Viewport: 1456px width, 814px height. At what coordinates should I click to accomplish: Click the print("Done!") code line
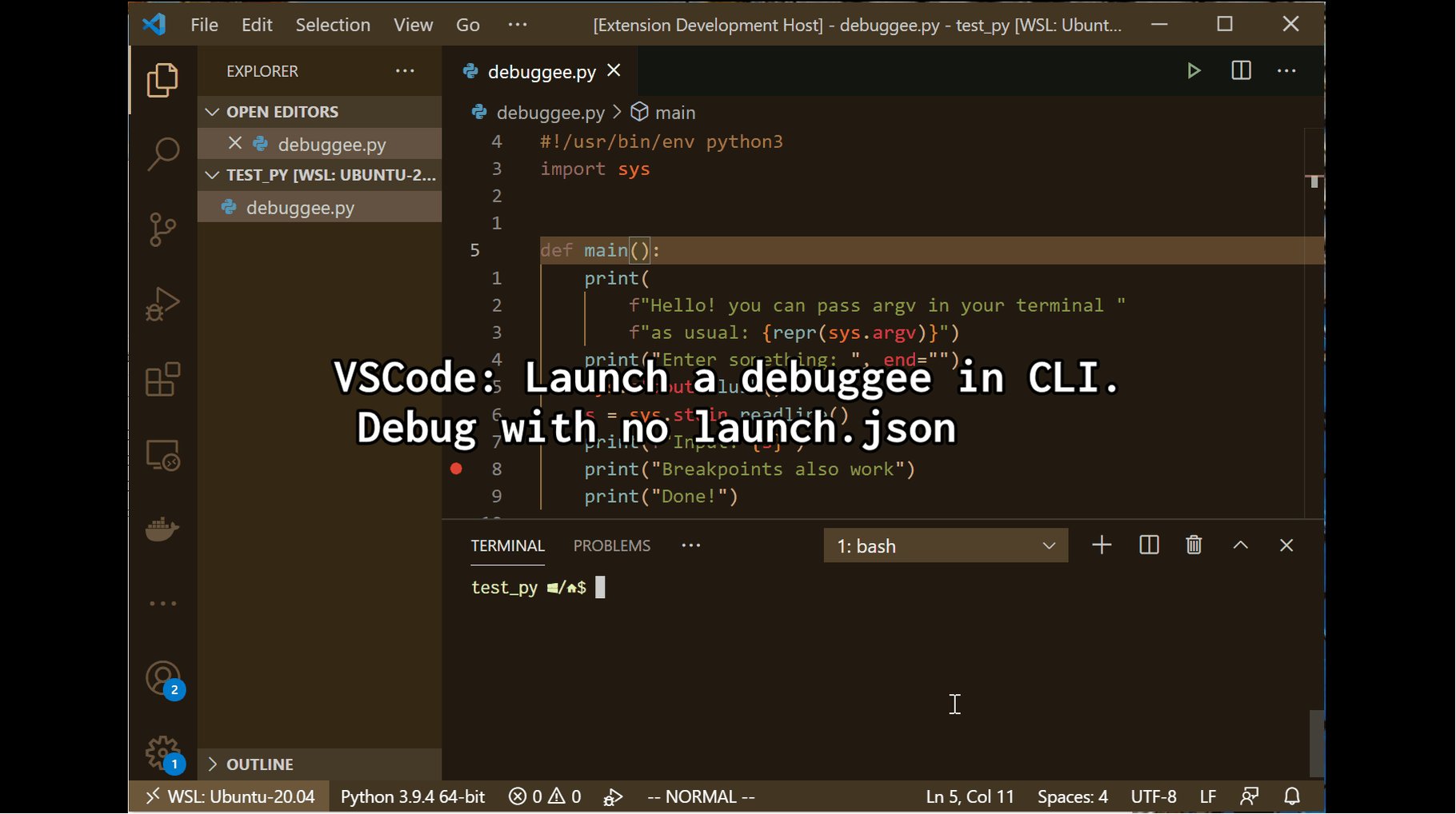(x=661, y=497)
